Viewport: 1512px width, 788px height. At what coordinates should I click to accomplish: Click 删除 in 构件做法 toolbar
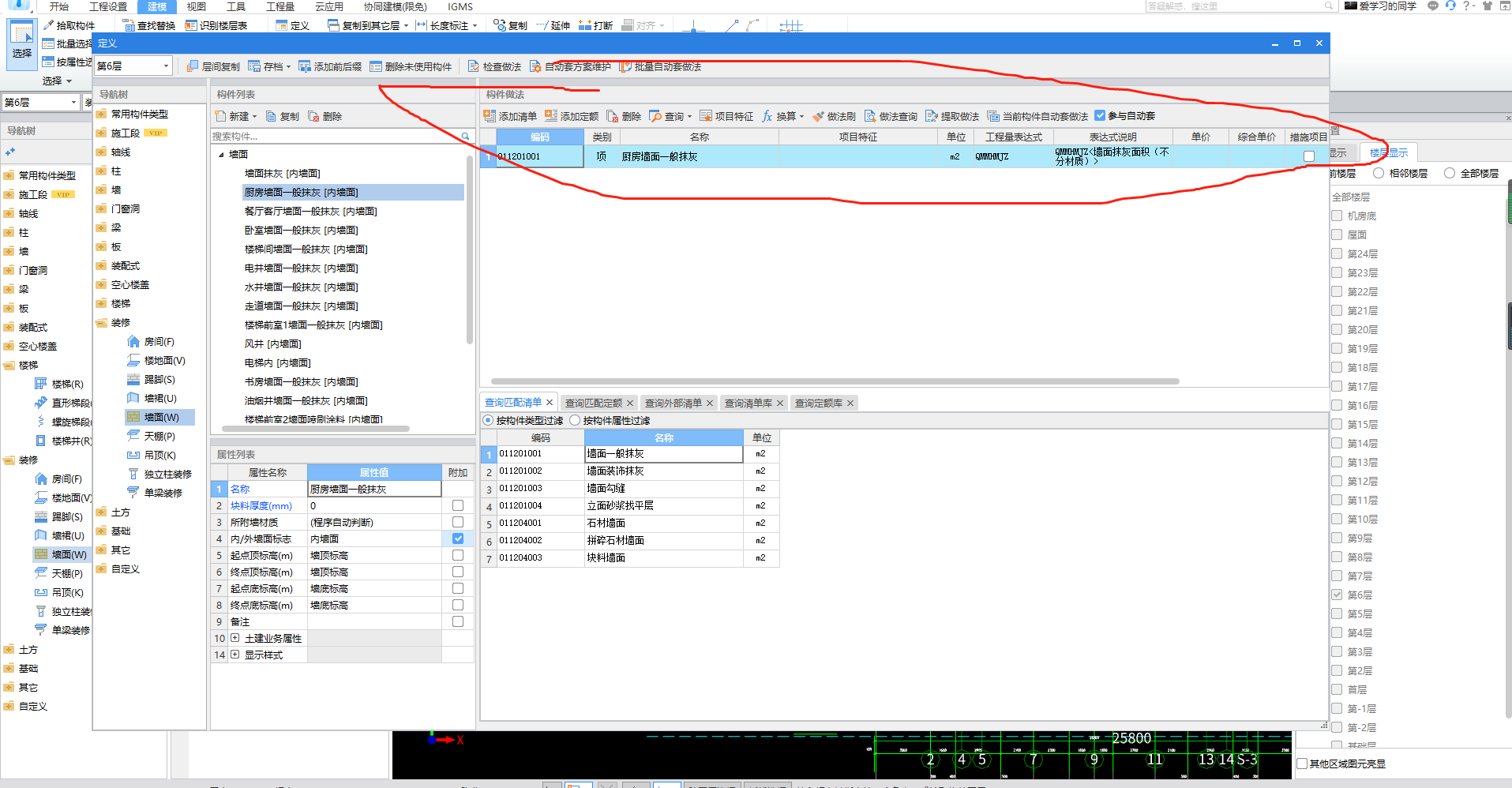coord(624,116)
